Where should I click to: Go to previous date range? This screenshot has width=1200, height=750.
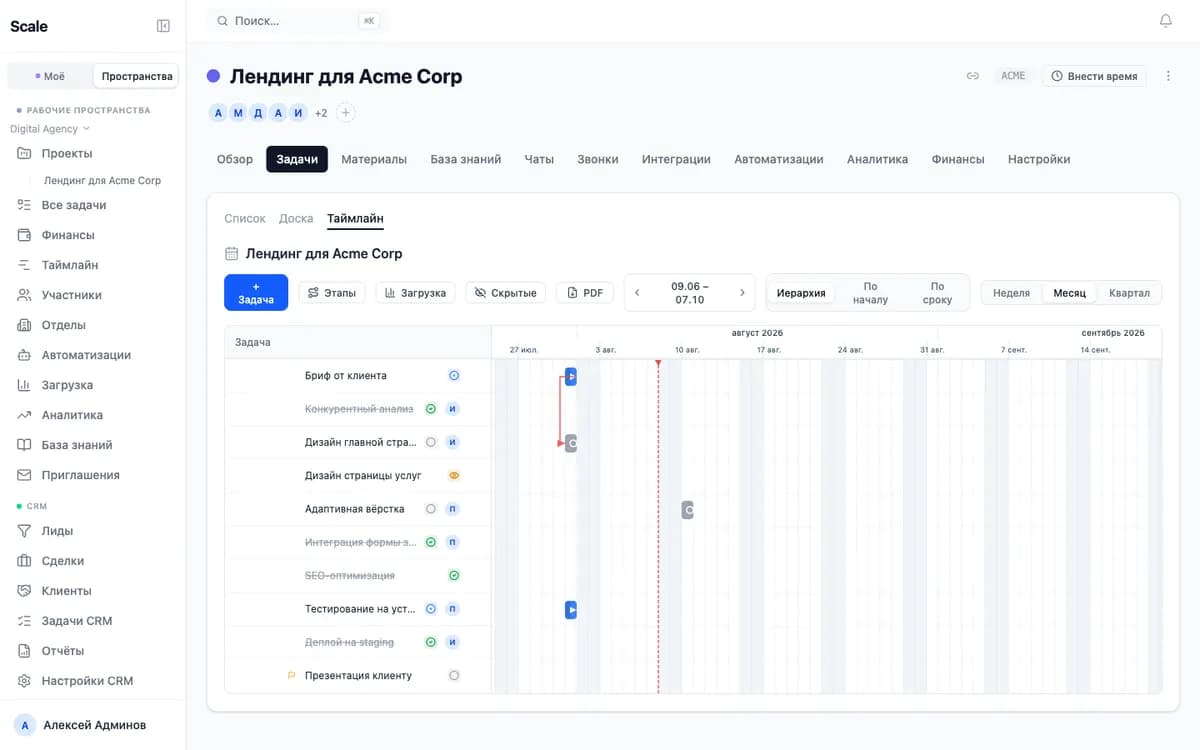(638, 293)
